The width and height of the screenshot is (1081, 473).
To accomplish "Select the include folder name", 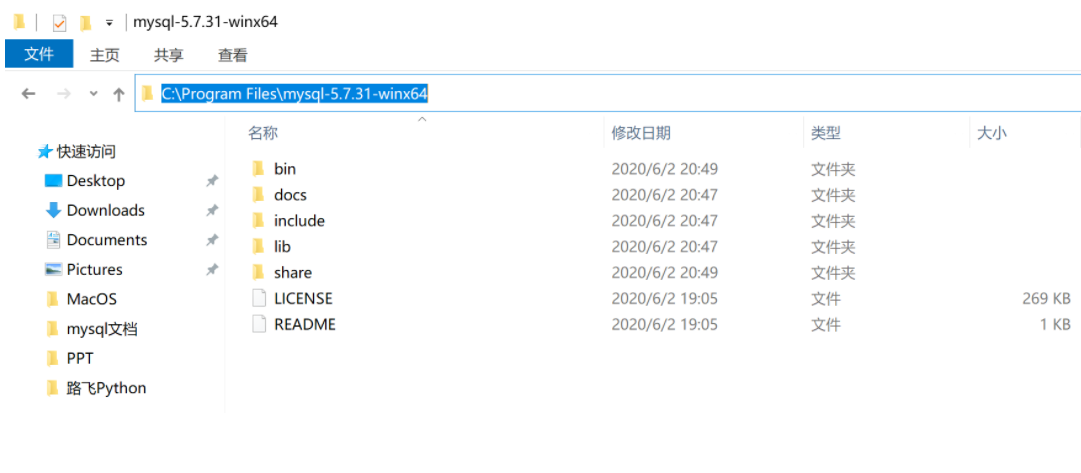I will 299,221.
